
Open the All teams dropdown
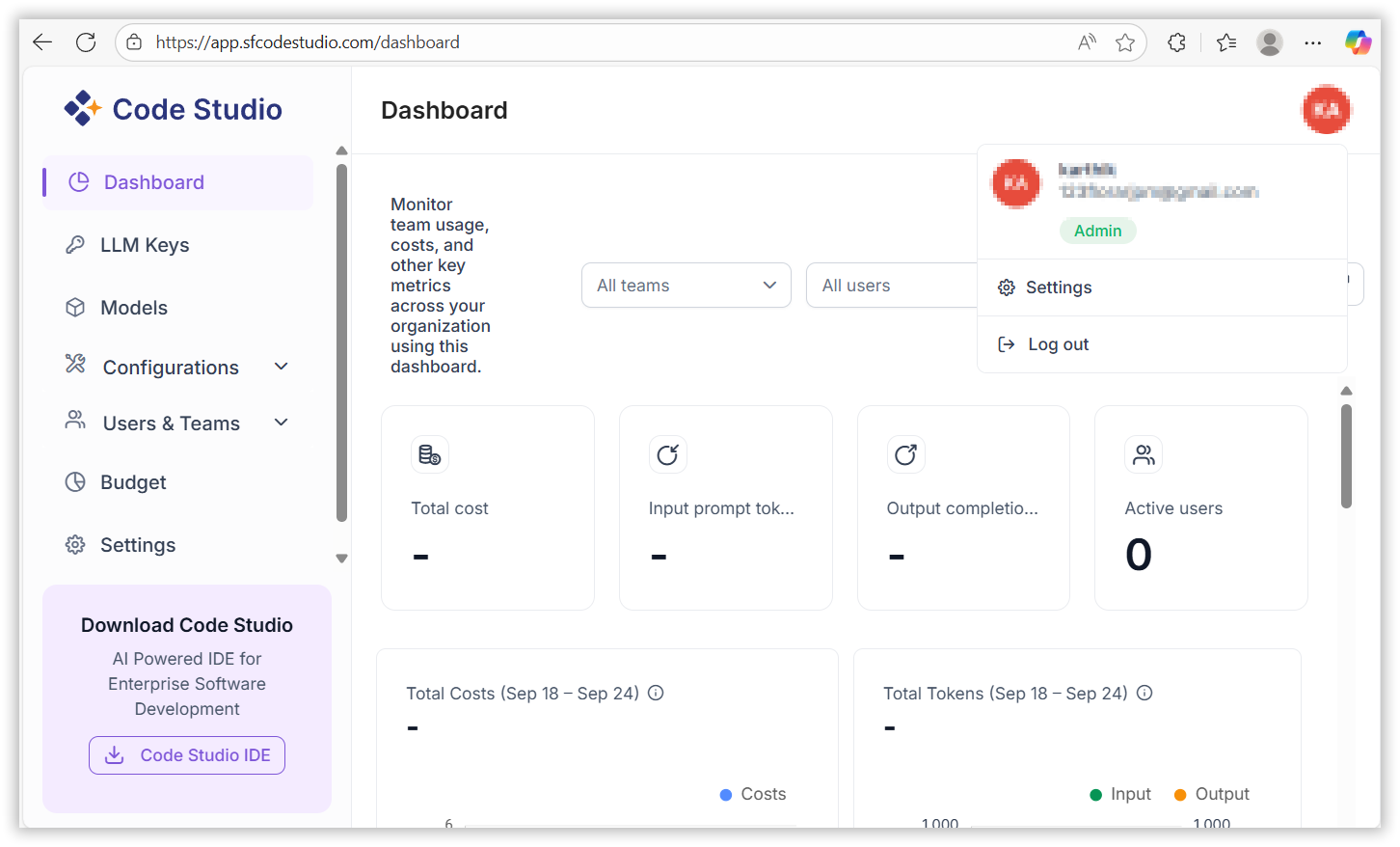click(x=687, y=286)
